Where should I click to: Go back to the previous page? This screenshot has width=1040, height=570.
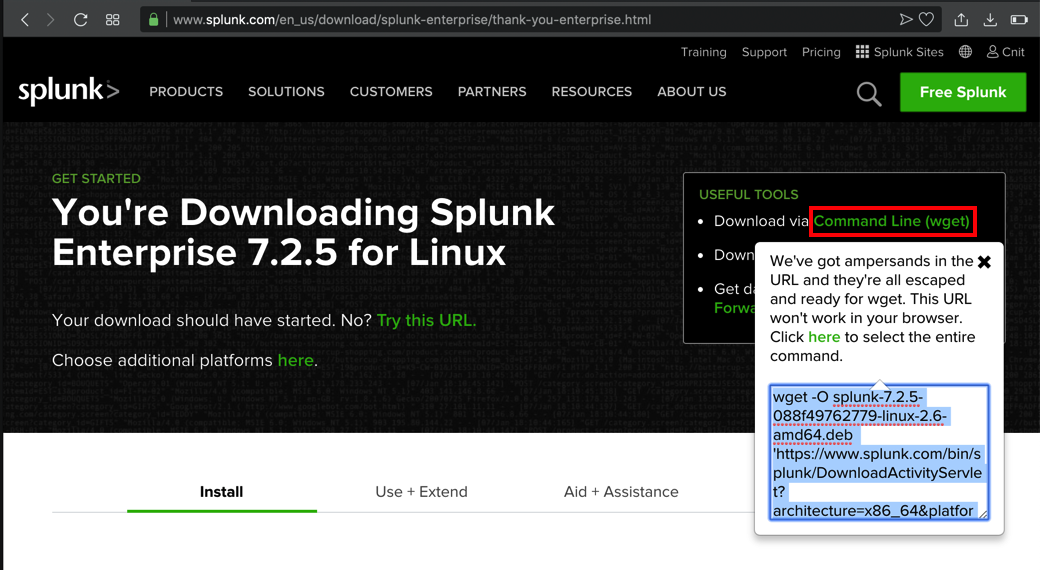pos(25,20)
